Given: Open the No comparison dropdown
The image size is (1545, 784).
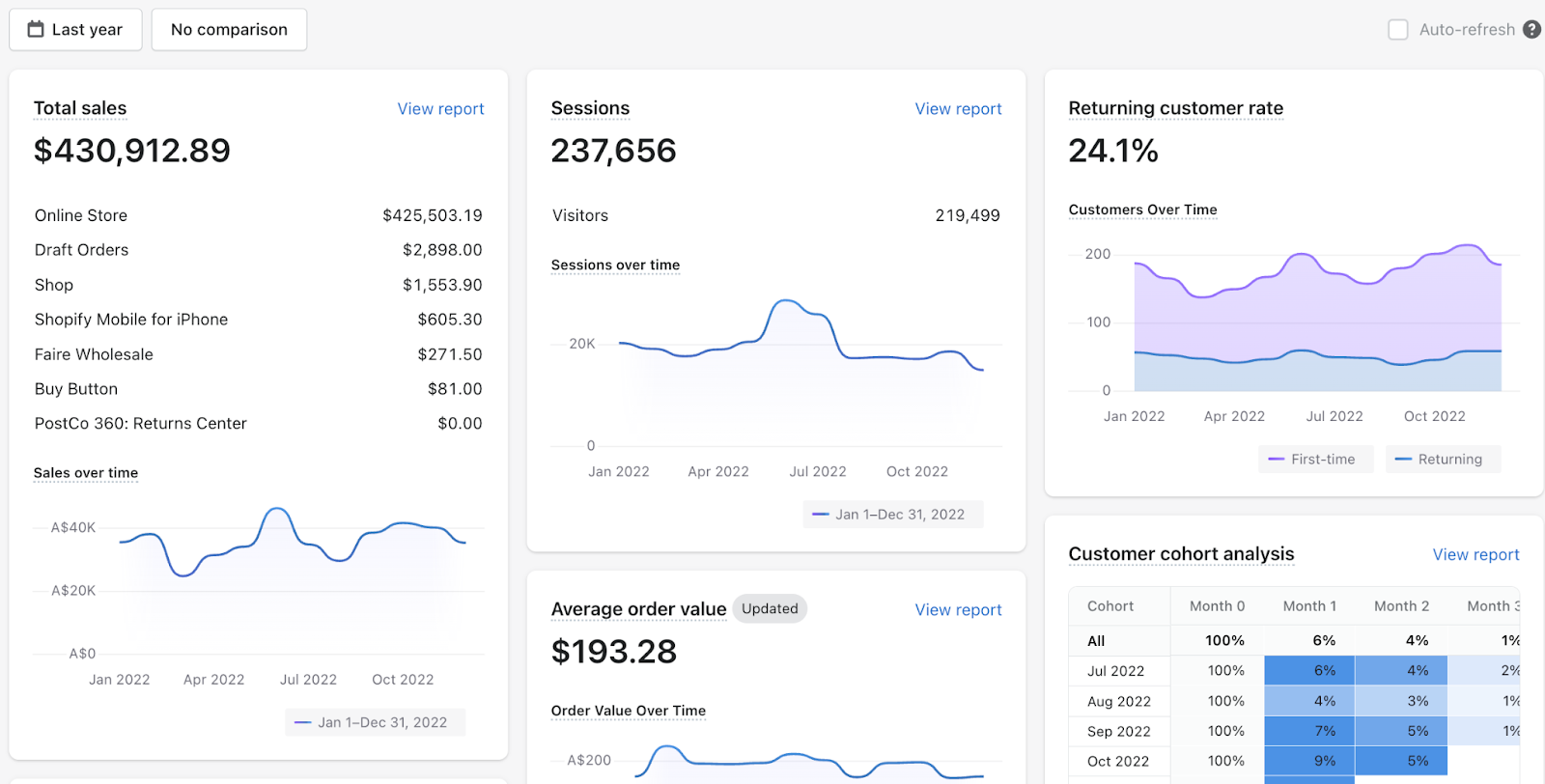Looking at the screenshot, I should tap(229, 29).
